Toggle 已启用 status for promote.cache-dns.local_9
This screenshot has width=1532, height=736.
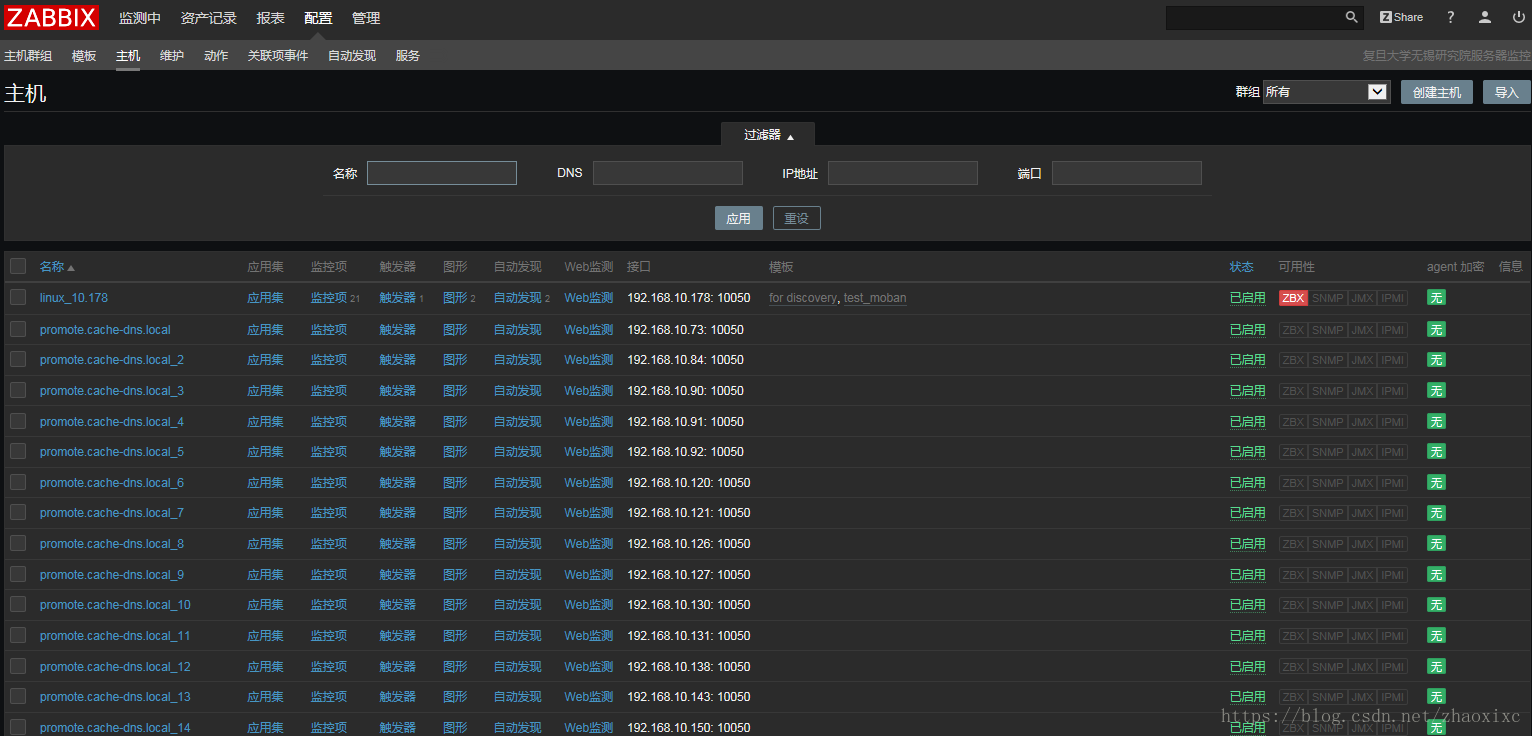point(1247,575)
